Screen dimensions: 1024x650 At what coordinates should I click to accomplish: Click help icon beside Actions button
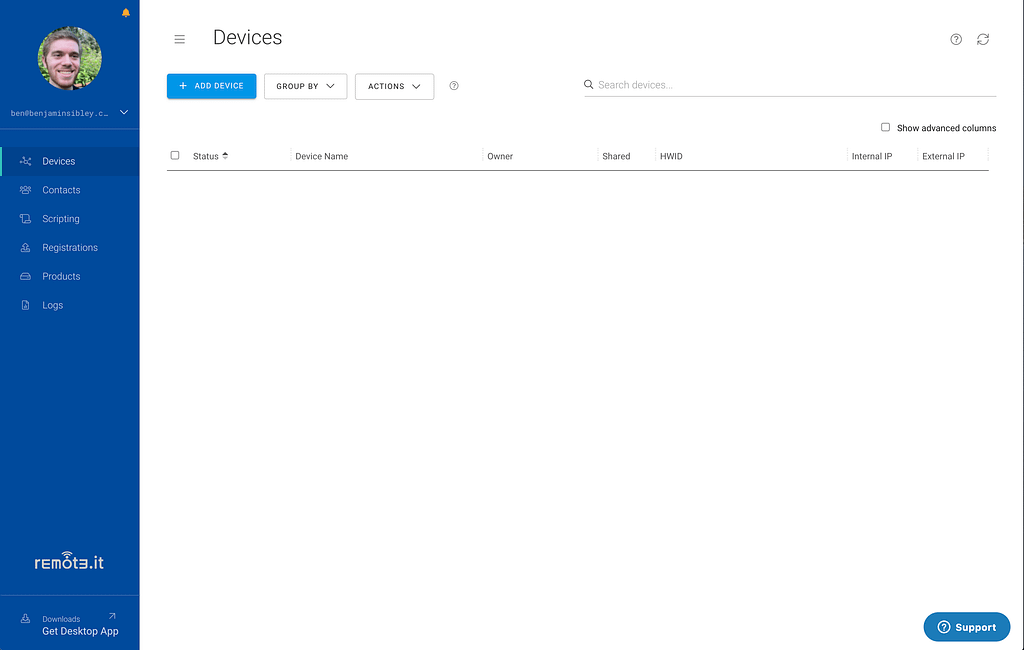point(454,86)
